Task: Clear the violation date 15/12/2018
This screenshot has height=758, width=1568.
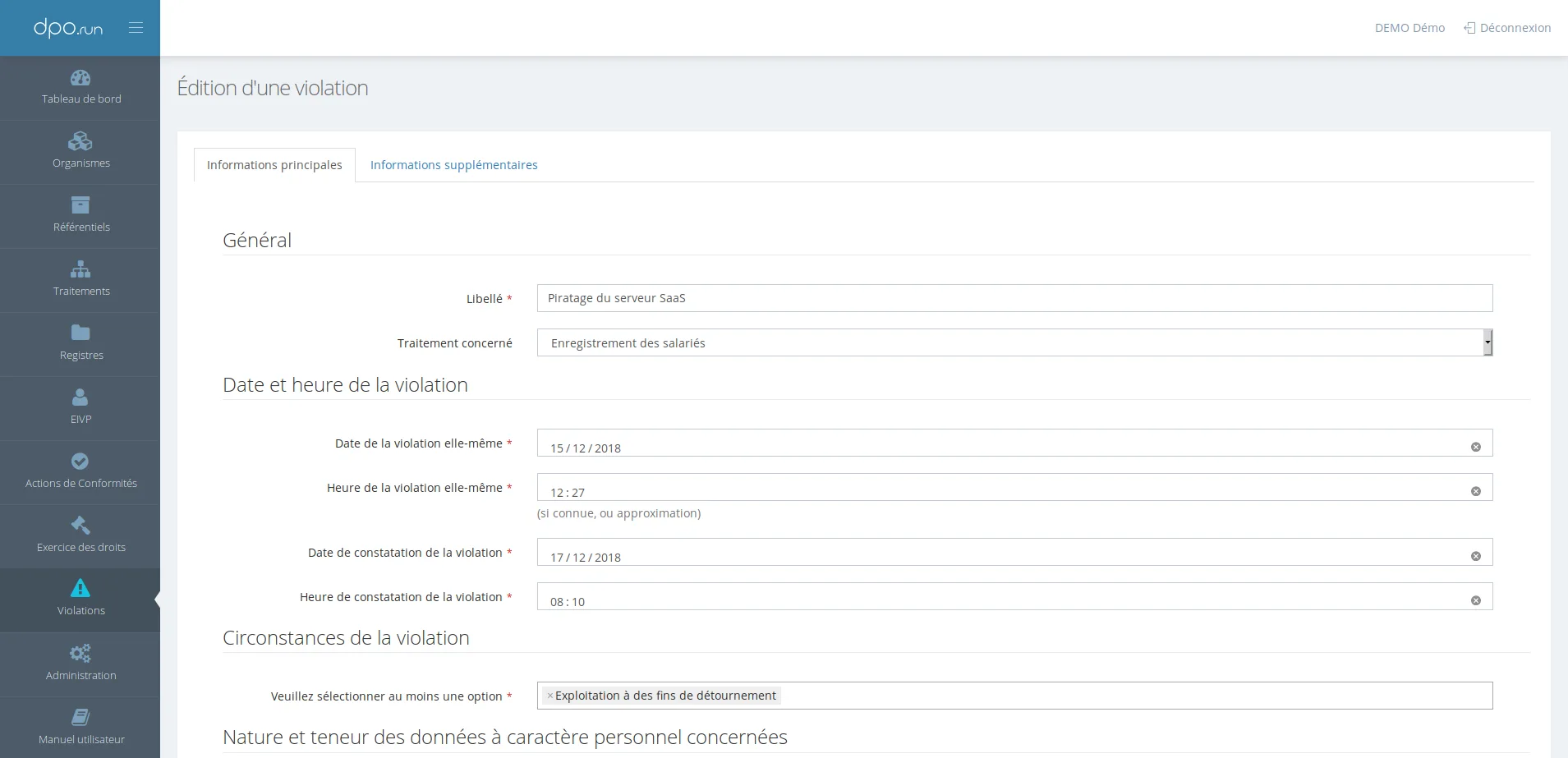Action: tap(1476, 447)
